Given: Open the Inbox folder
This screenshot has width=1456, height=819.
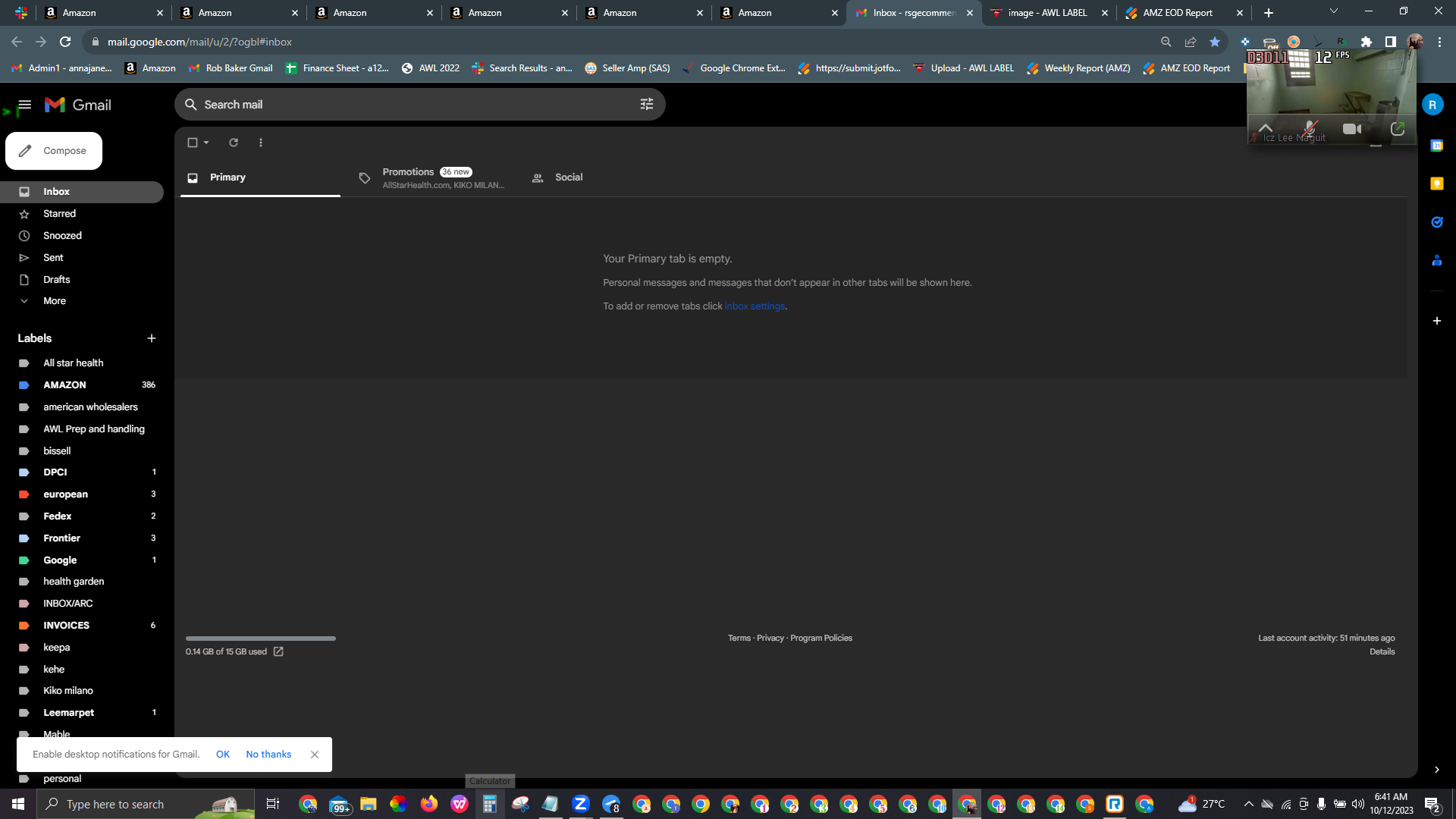Looking at the screenshot, I should (82, 192).
